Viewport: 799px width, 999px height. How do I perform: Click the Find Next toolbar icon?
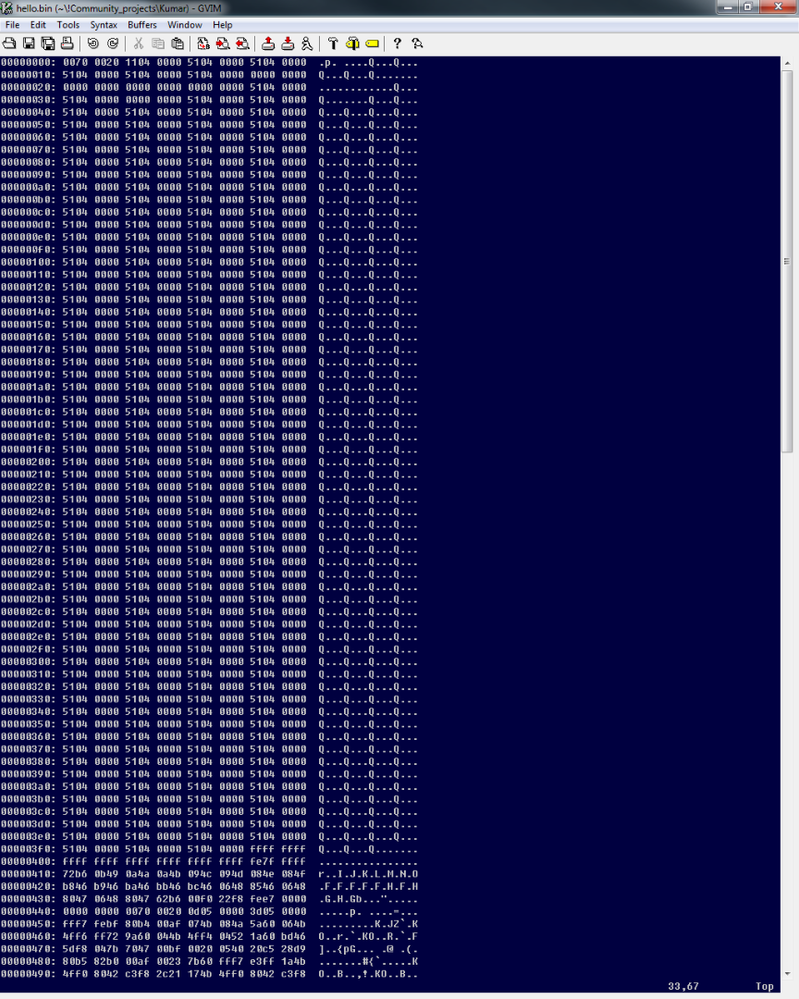pos(223,43)
